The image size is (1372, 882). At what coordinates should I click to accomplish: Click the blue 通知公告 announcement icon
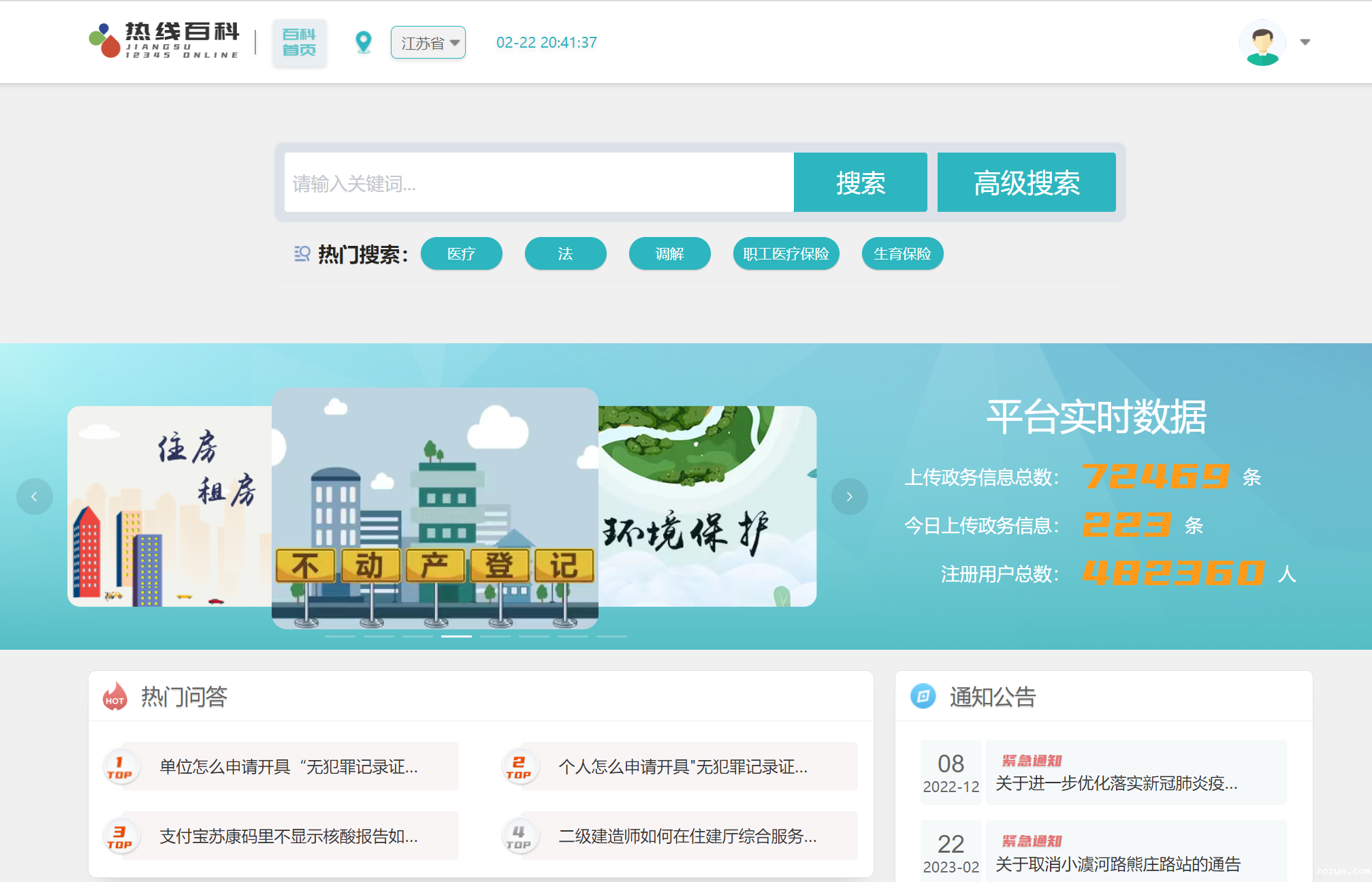[x=923, y=696]
